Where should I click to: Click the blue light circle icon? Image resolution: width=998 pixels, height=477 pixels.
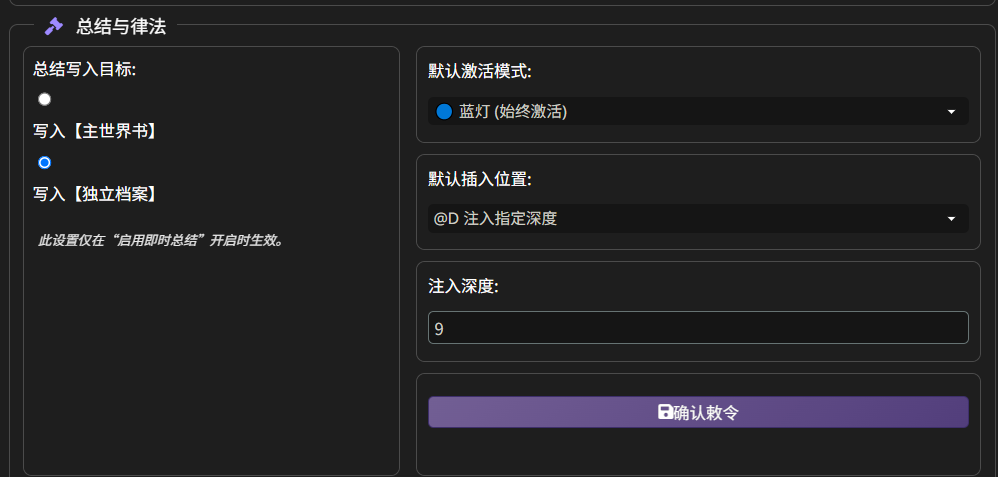[x=445, y=112]
